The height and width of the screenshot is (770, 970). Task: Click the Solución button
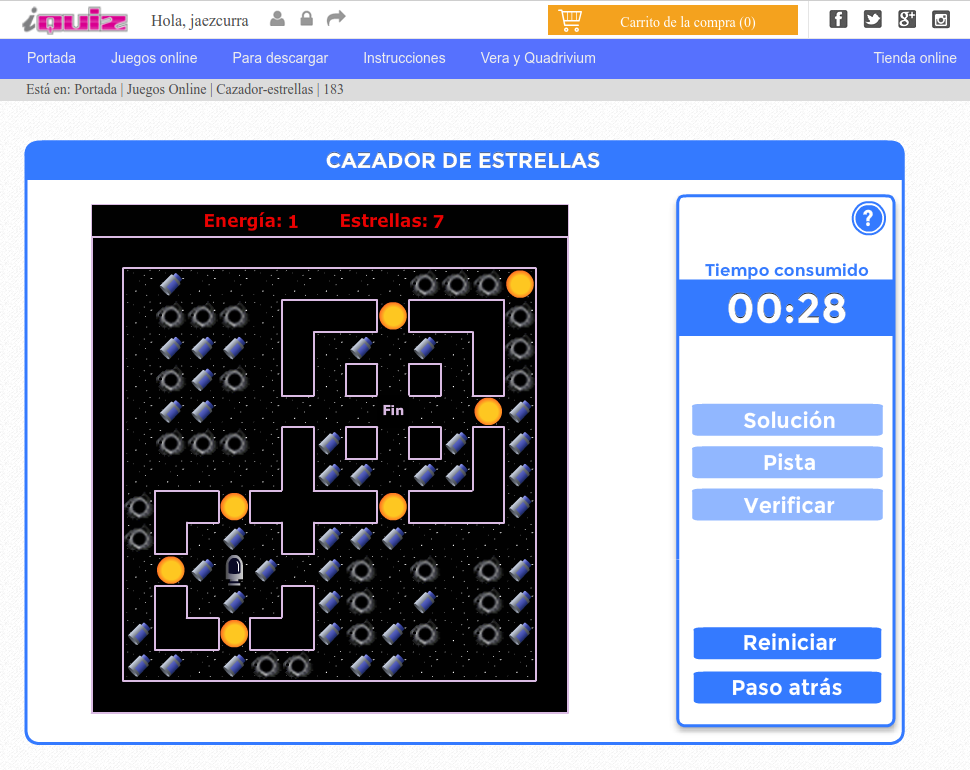pyautogui.click(x=788, y=420)
